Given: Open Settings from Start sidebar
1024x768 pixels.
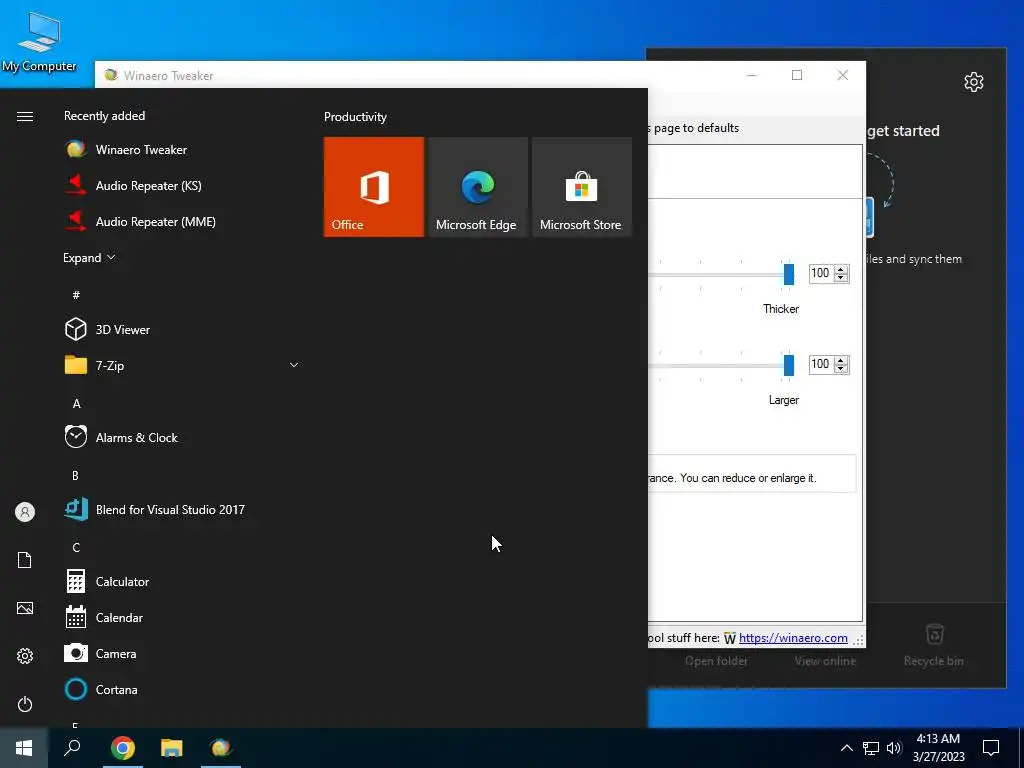Looking at the screenshot, I should 25,656.
